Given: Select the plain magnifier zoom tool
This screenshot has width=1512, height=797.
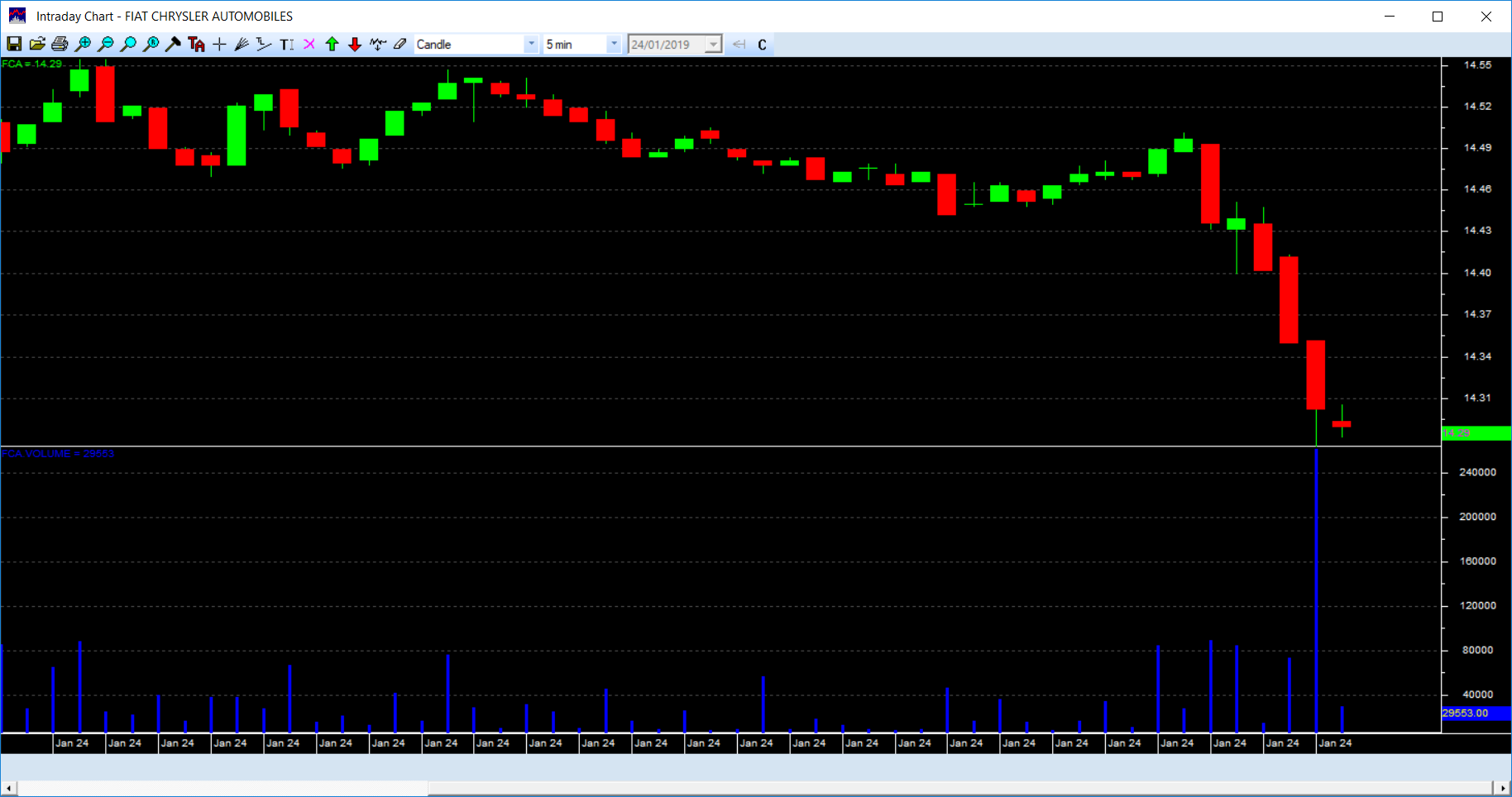Looking at the screenshot, I should (128, 44).
